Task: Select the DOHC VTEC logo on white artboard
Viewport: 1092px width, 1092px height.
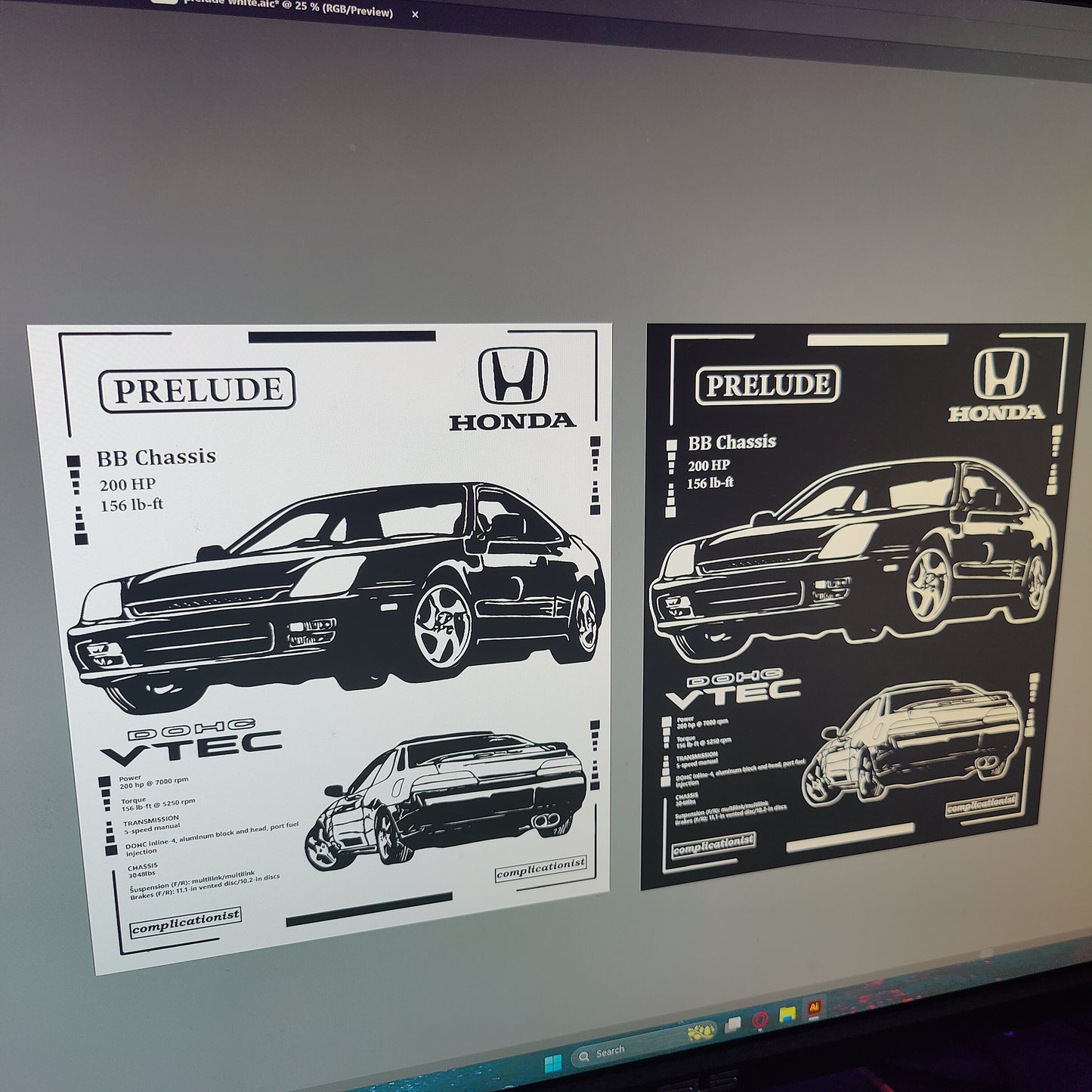Action: (x=192, y=745)
